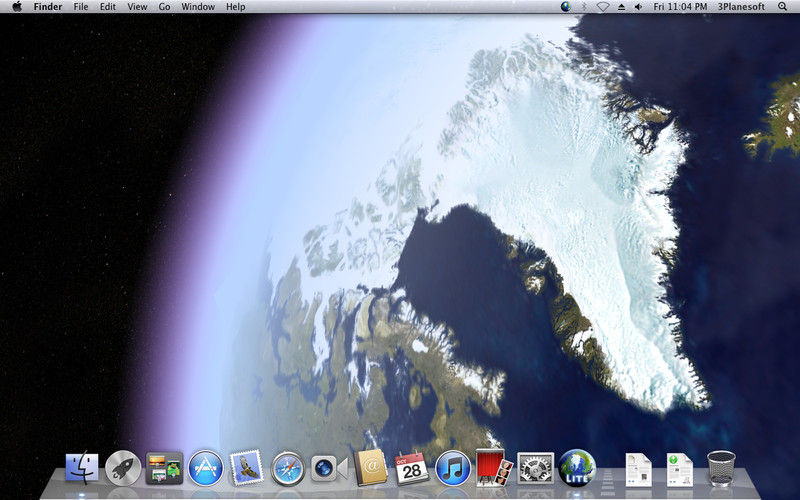Launch Earth 3D Lite globe icon
Viewport: 800px width, 500px height.
point(577,467)
